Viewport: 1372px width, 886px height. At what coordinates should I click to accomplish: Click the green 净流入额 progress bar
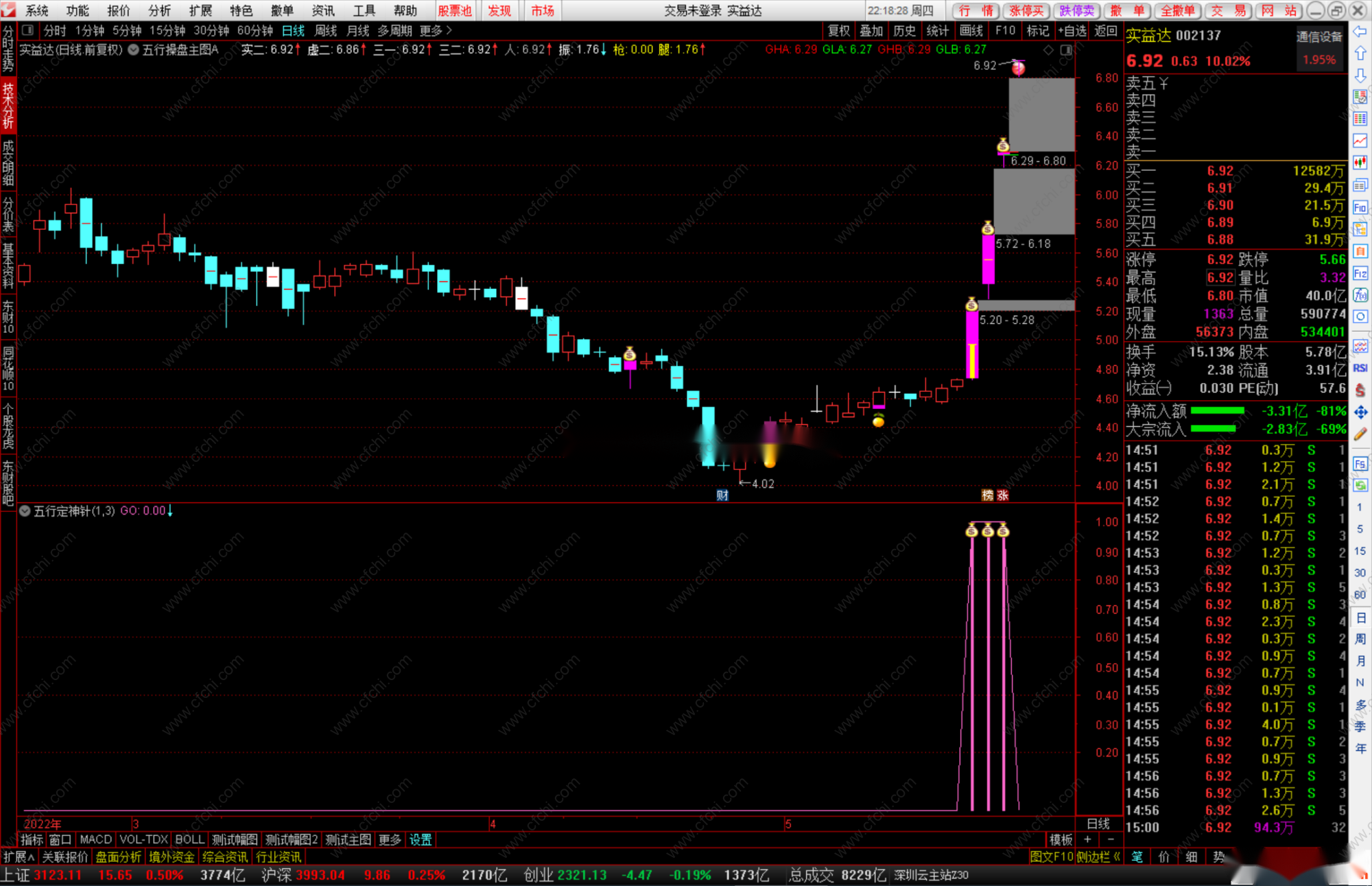(1217, 411)
